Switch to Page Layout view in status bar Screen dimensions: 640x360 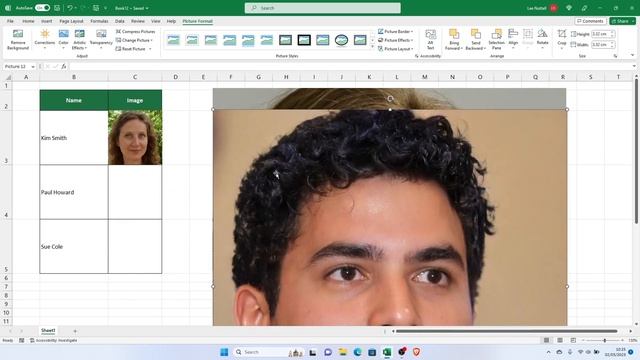[560, 340]
